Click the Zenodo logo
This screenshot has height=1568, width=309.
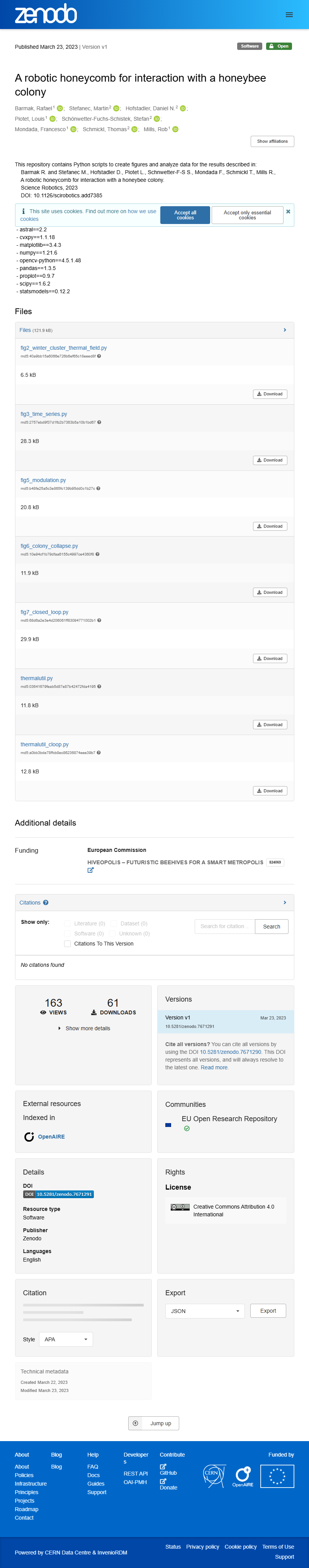(46, 14)
